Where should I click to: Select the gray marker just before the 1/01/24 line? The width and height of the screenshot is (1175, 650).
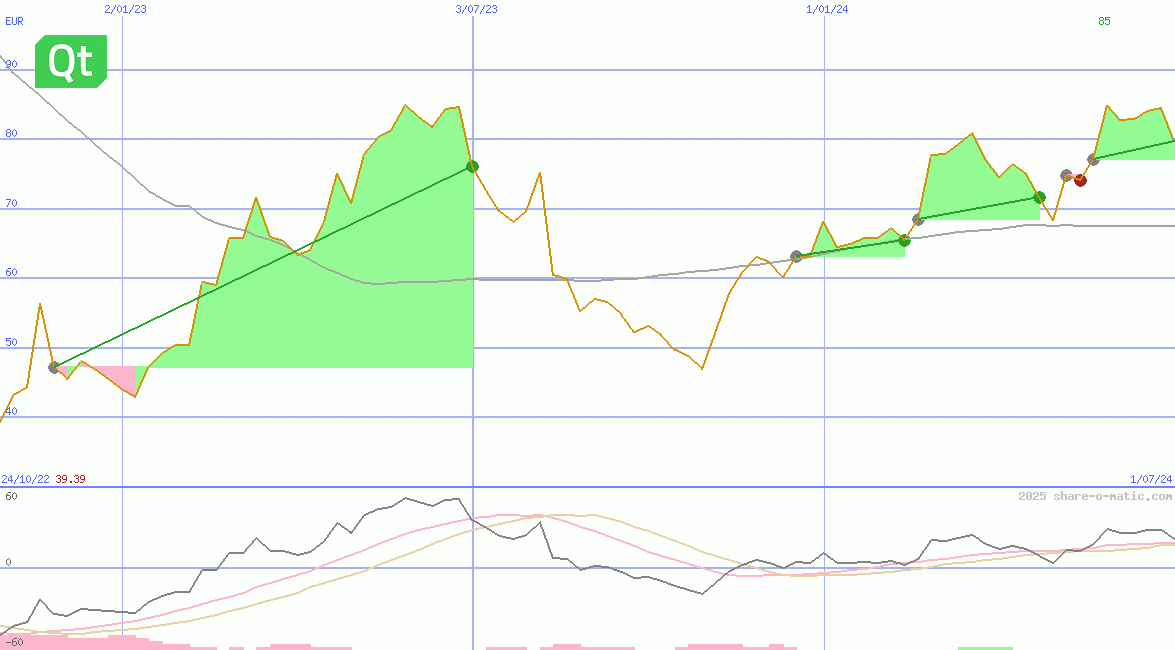pos(796,257)
